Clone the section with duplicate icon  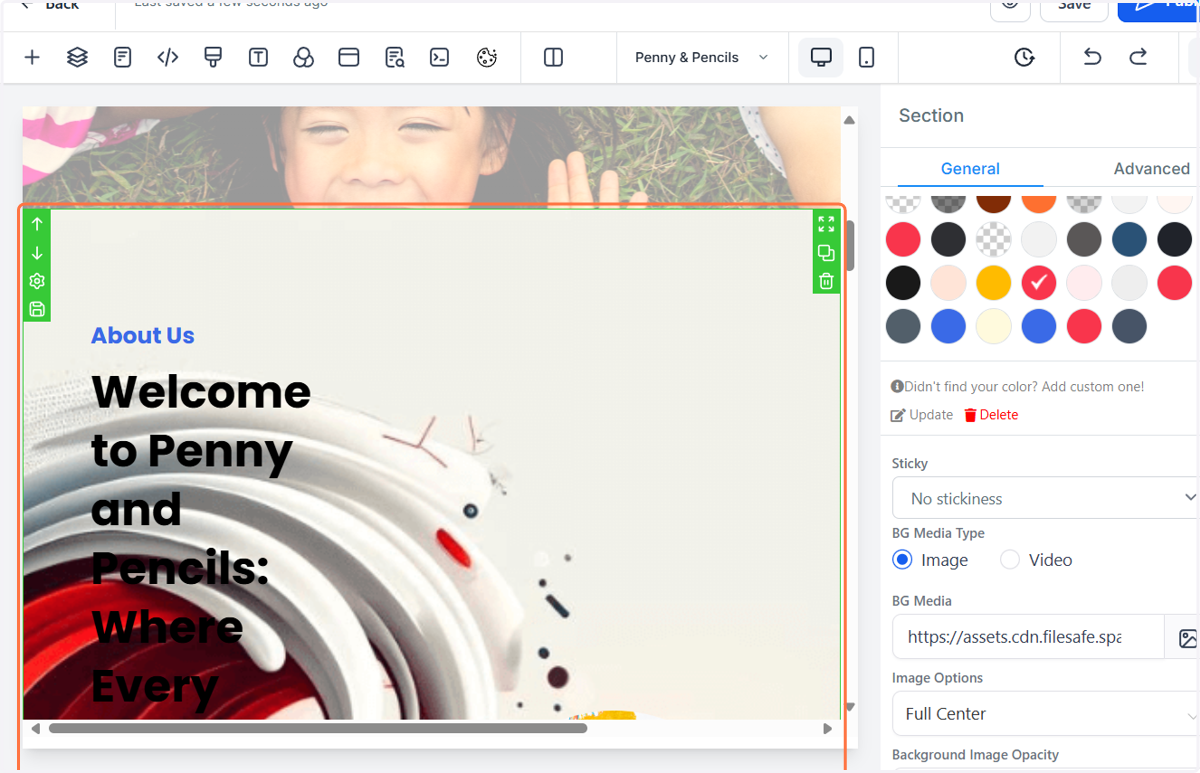click(x=826, y=253)
